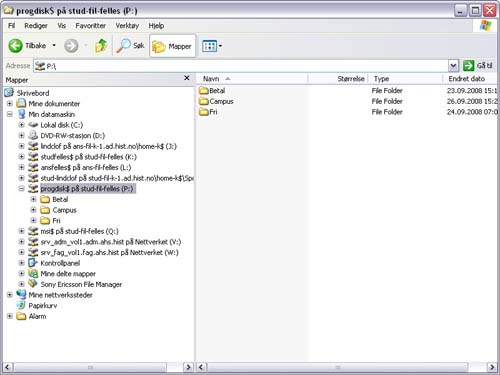This screenshot has width=500, height=375.
Task: Open the Verktøy menu
Action: coord(127,26)
